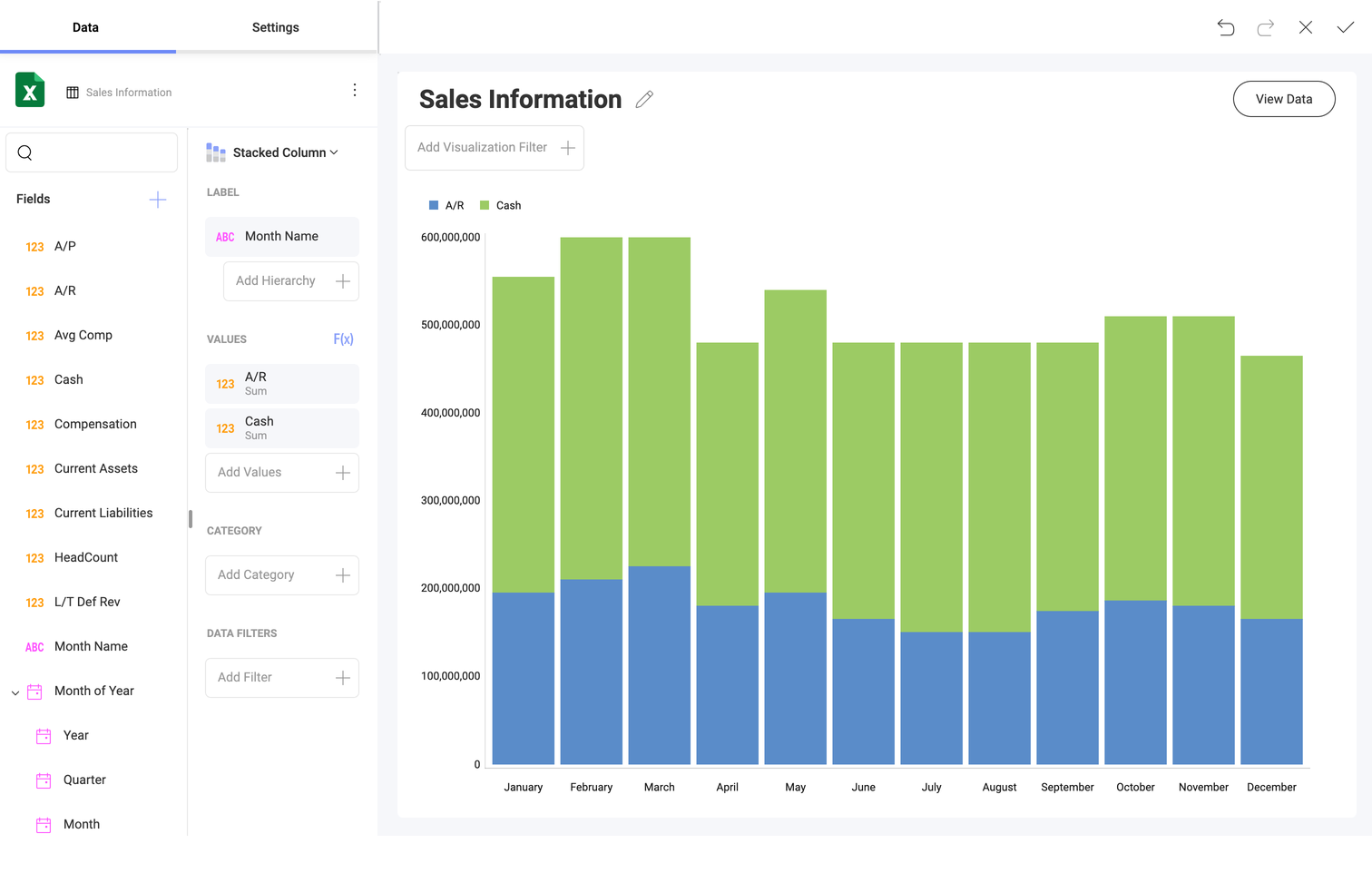The width and height of the screenshot is (1372, 873).
Task: Click the January blue A/R bar segment
Action: pyautogui.click(x=524, y=678)
